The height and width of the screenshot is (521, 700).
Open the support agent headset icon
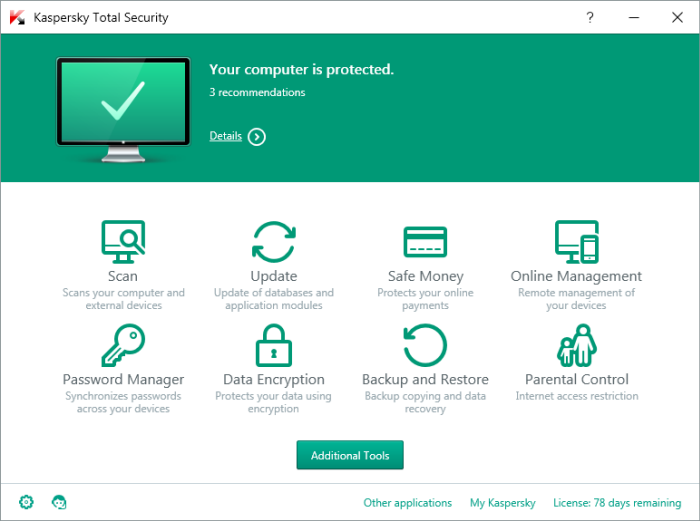pos(59,502)
